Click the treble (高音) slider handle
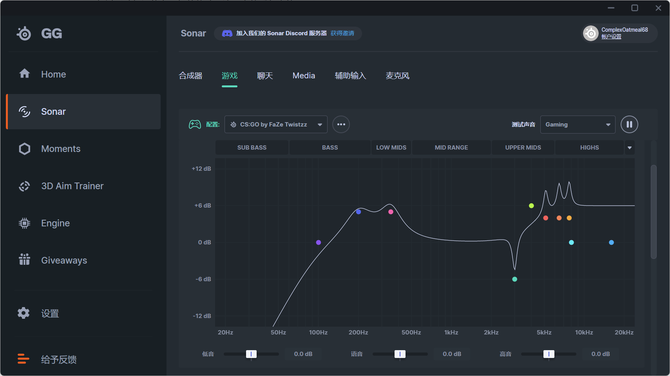Screen dimensions: 670x376 click(549, 354)
